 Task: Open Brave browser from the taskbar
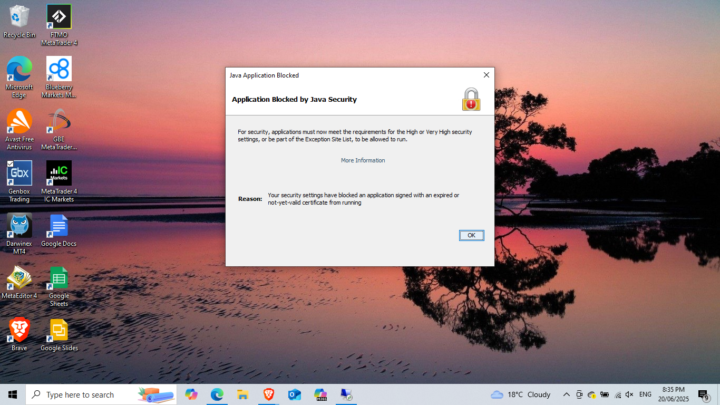269,394
